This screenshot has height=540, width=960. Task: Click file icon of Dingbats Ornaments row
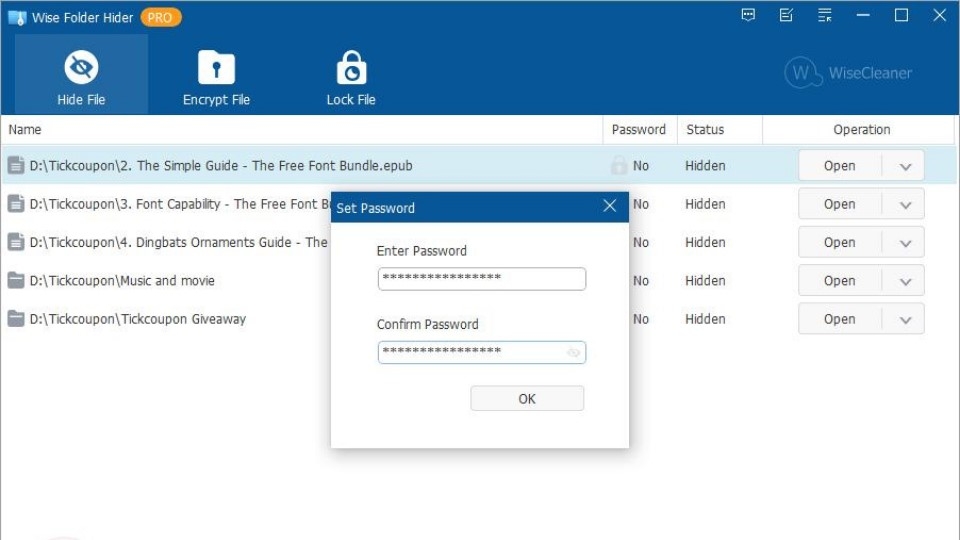point(16,242)
